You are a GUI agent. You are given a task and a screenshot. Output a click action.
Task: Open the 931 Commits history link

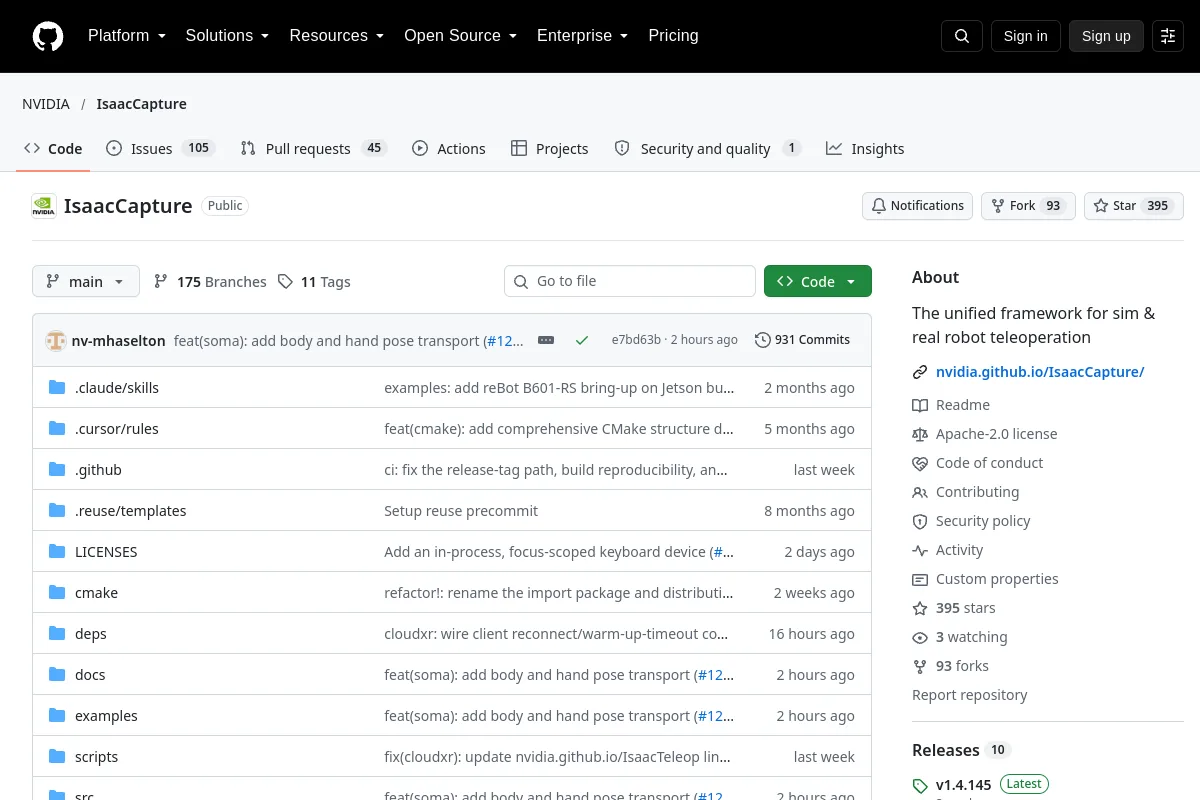[802, 340]
